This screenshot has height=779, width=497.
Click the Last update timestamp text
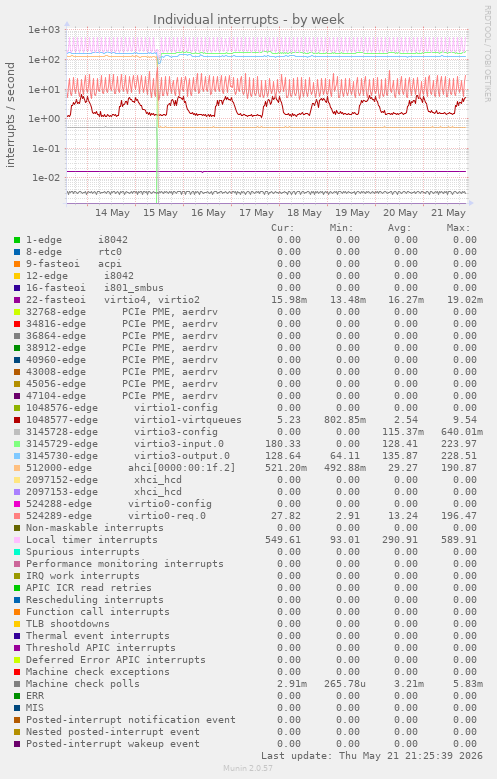click(x=372, y=756)
